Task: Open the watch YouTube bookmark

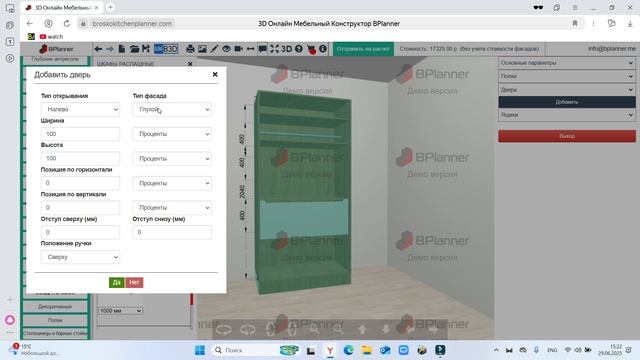Action: (51, 37)
